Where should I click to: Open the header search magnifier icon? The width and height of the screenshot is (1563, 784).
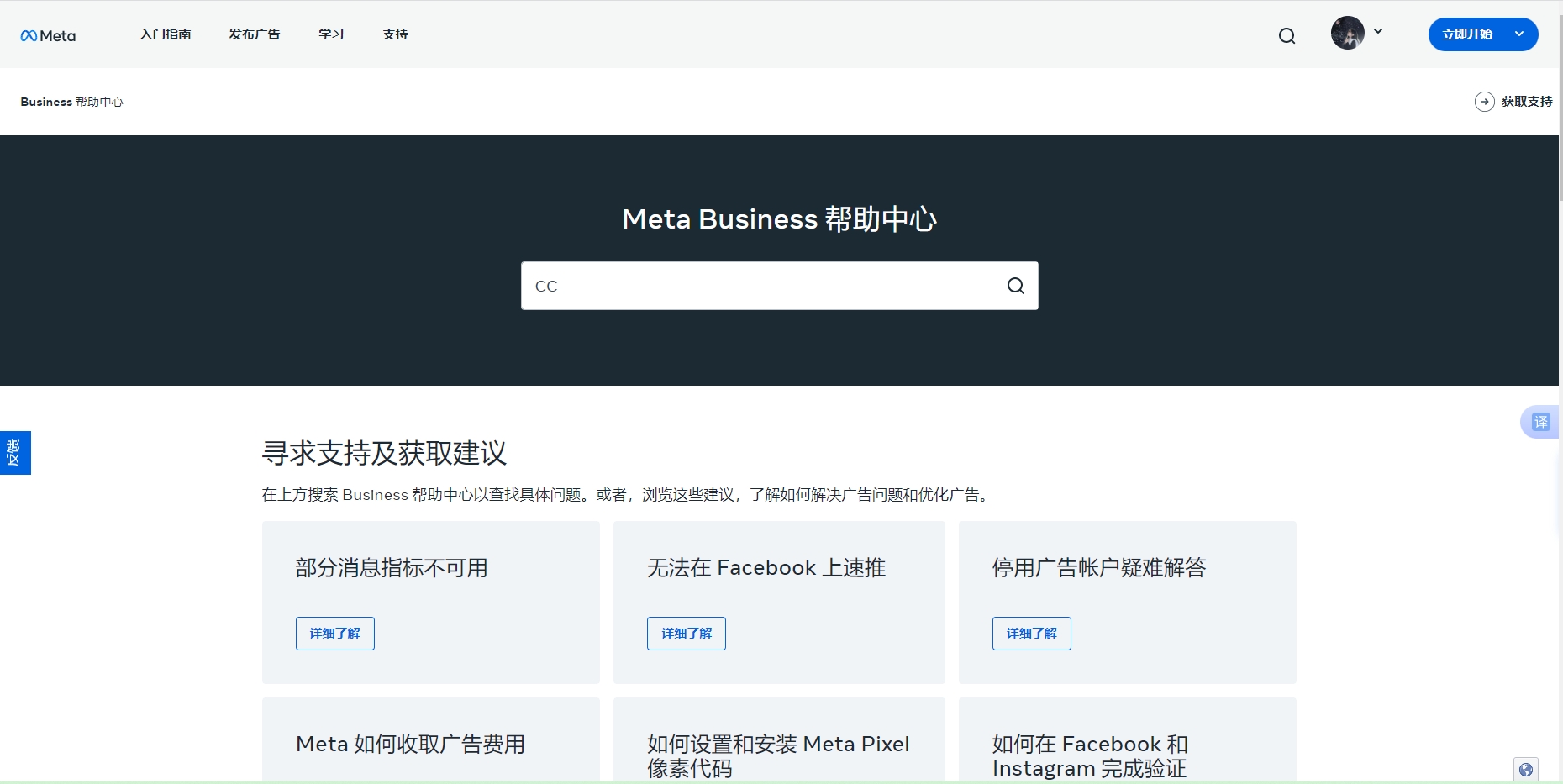(x=1287, y=35)
